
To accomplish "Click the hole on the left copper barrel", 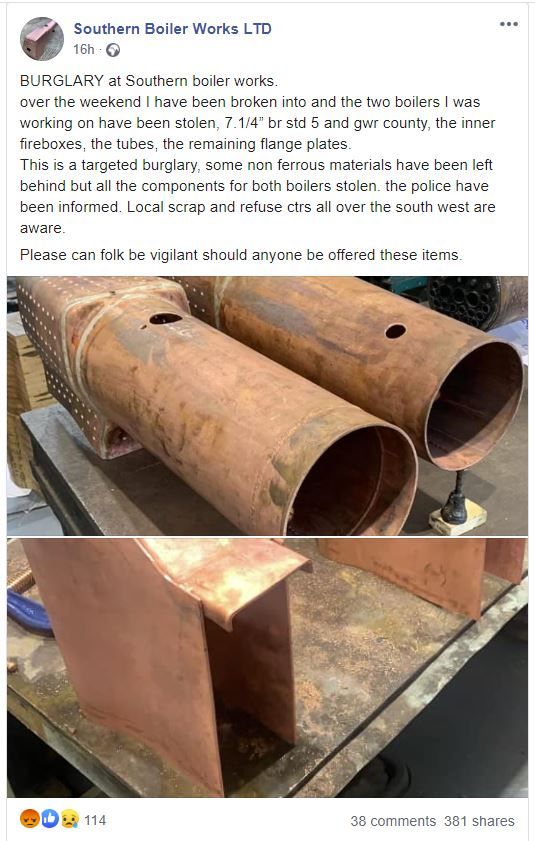I will click(x=165, y=319).
